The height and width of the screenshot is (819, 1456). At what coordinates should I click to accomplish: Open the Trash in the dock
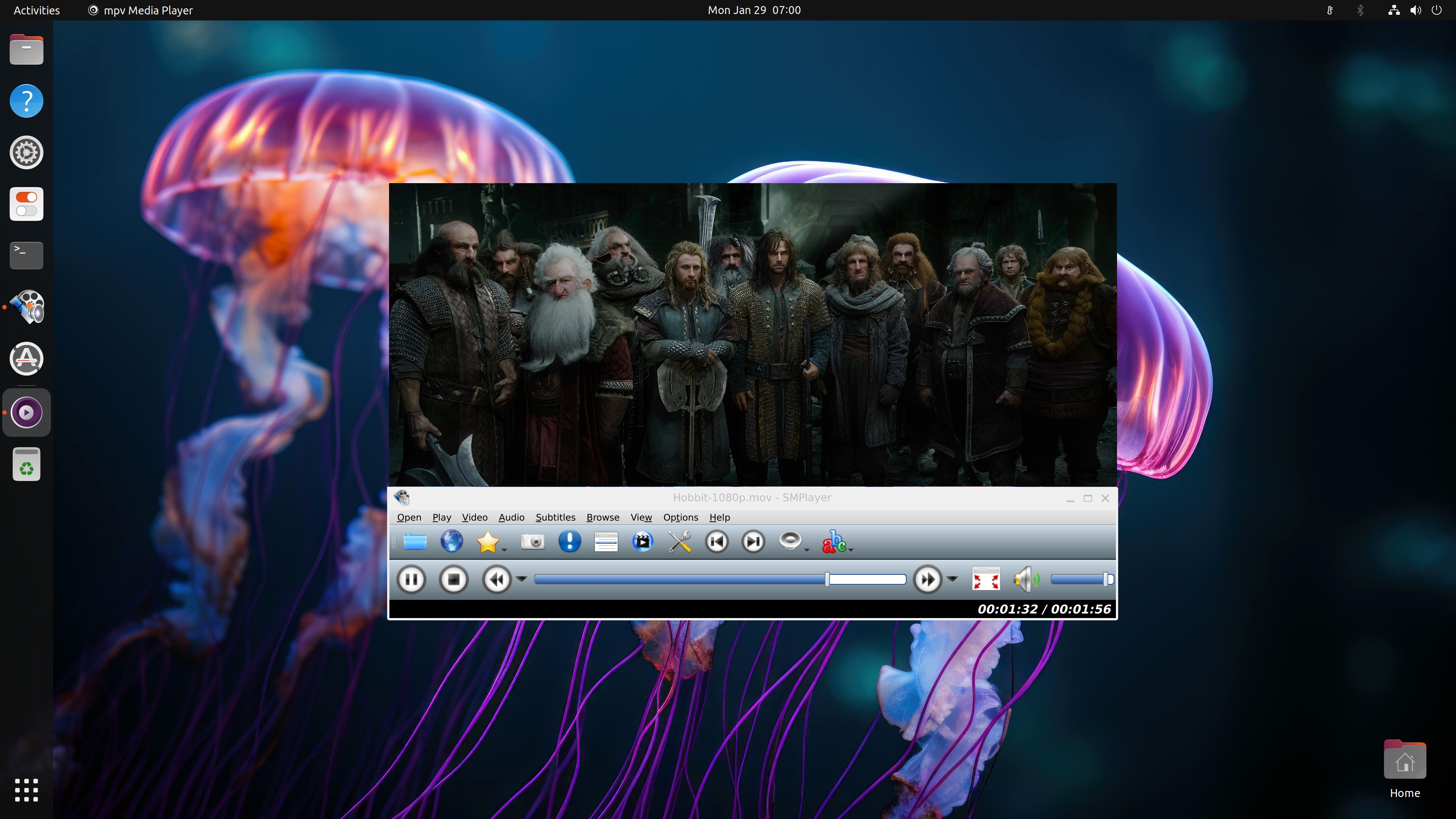tap(27, 464)
